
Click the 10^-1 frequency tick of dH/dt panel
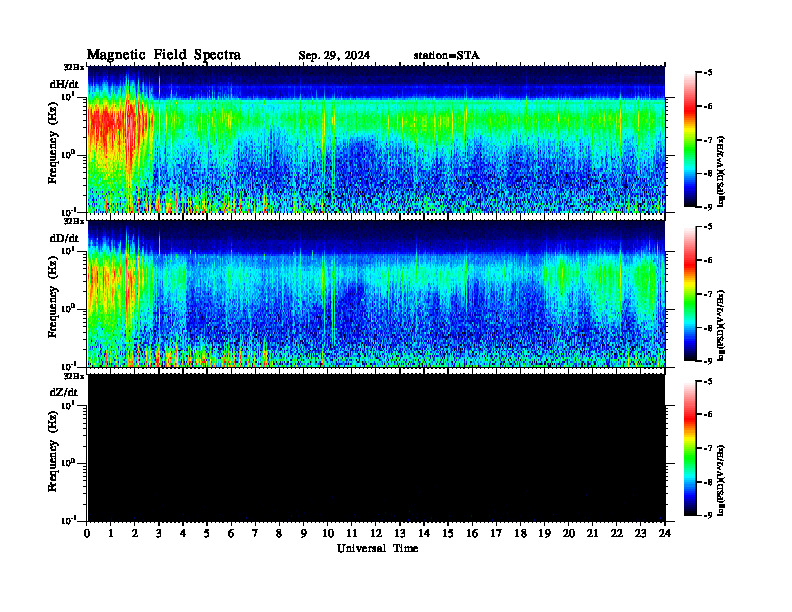68,211
